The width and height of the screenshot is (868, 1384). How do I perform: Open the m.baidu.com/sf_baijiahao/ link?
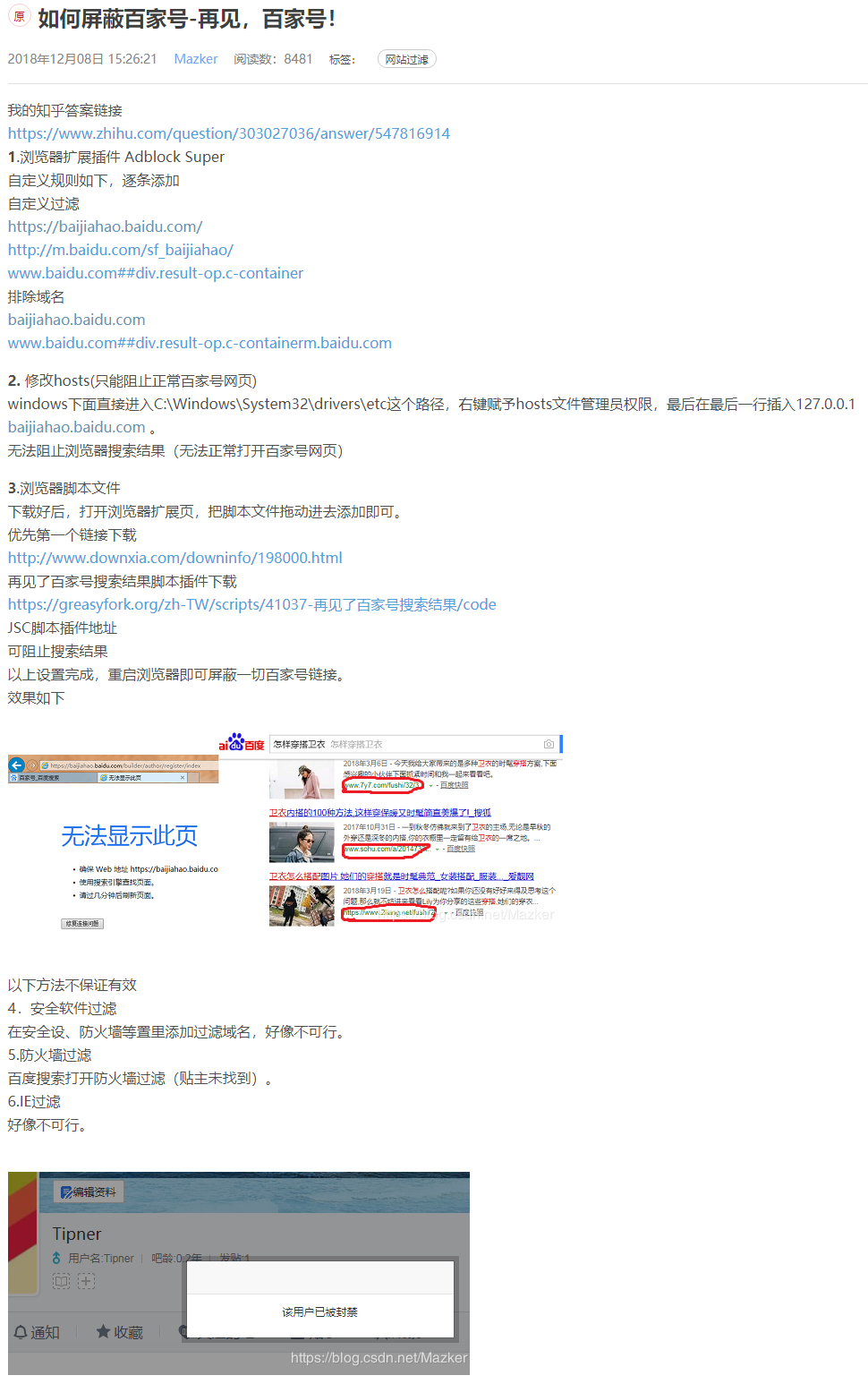[121, 250]
